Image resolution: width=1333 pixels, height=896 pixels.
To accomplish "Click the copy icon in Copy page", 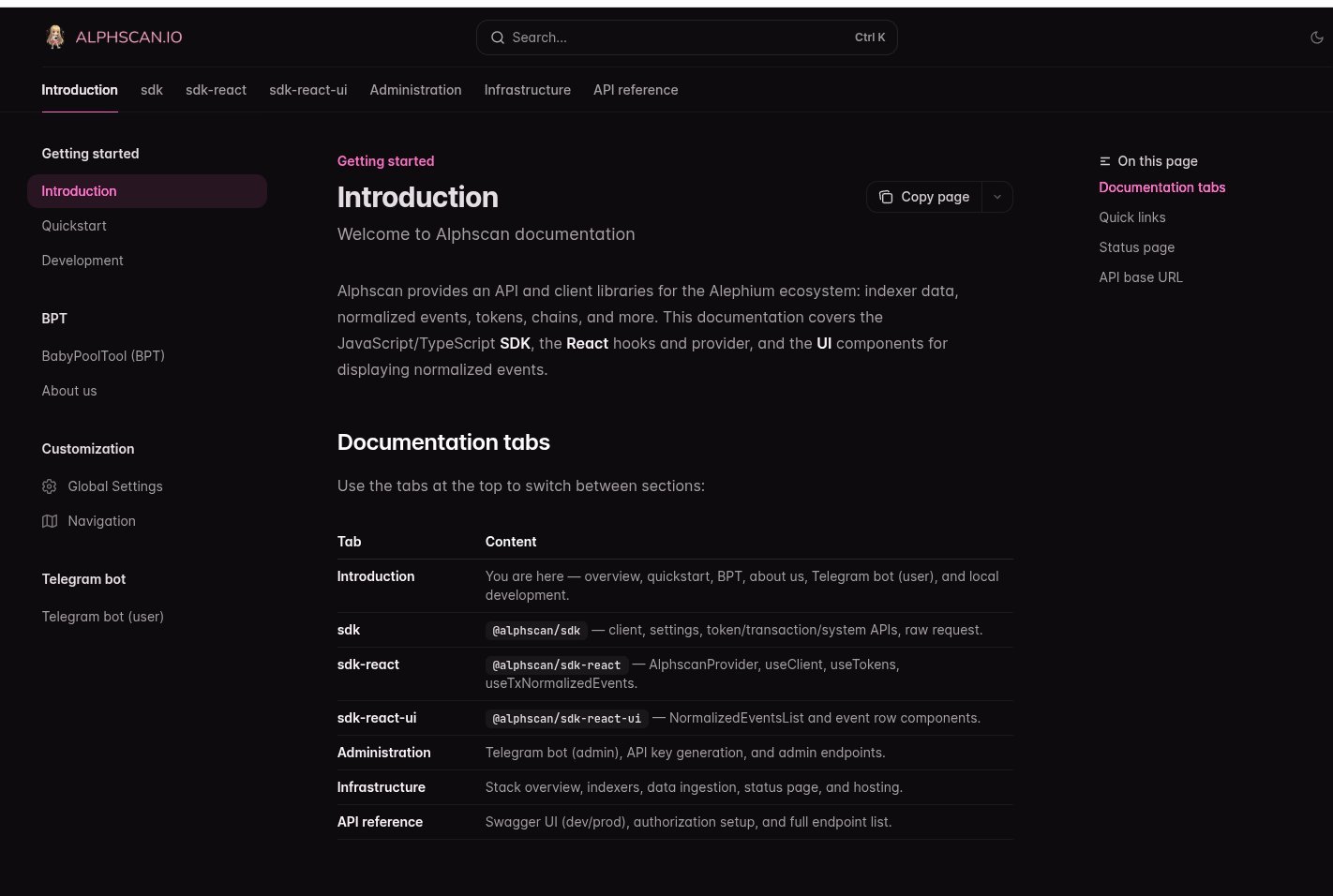I will tap(886, 197).
